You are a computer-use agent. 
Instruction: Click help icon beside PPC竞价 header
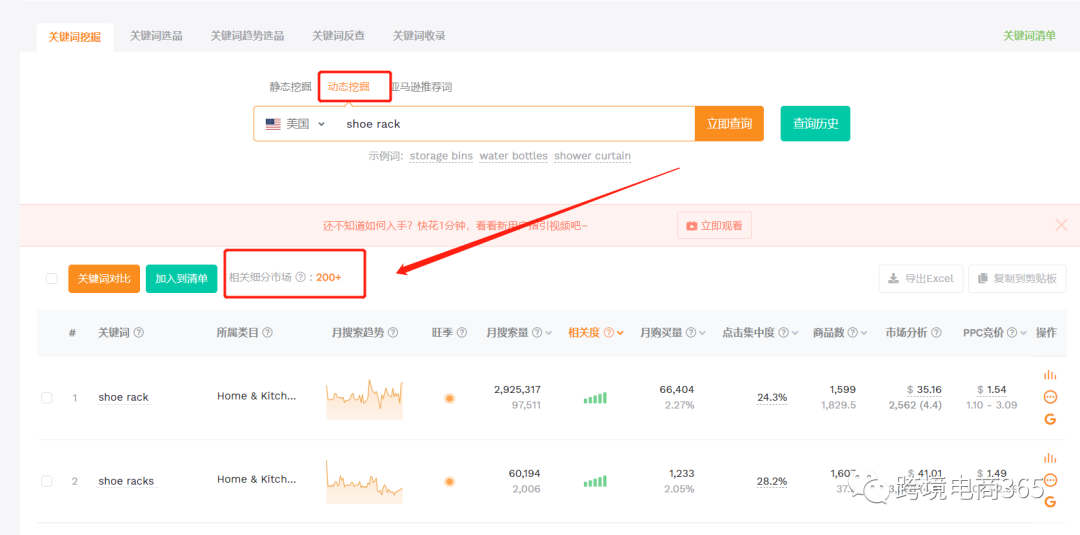(1012, 333)
